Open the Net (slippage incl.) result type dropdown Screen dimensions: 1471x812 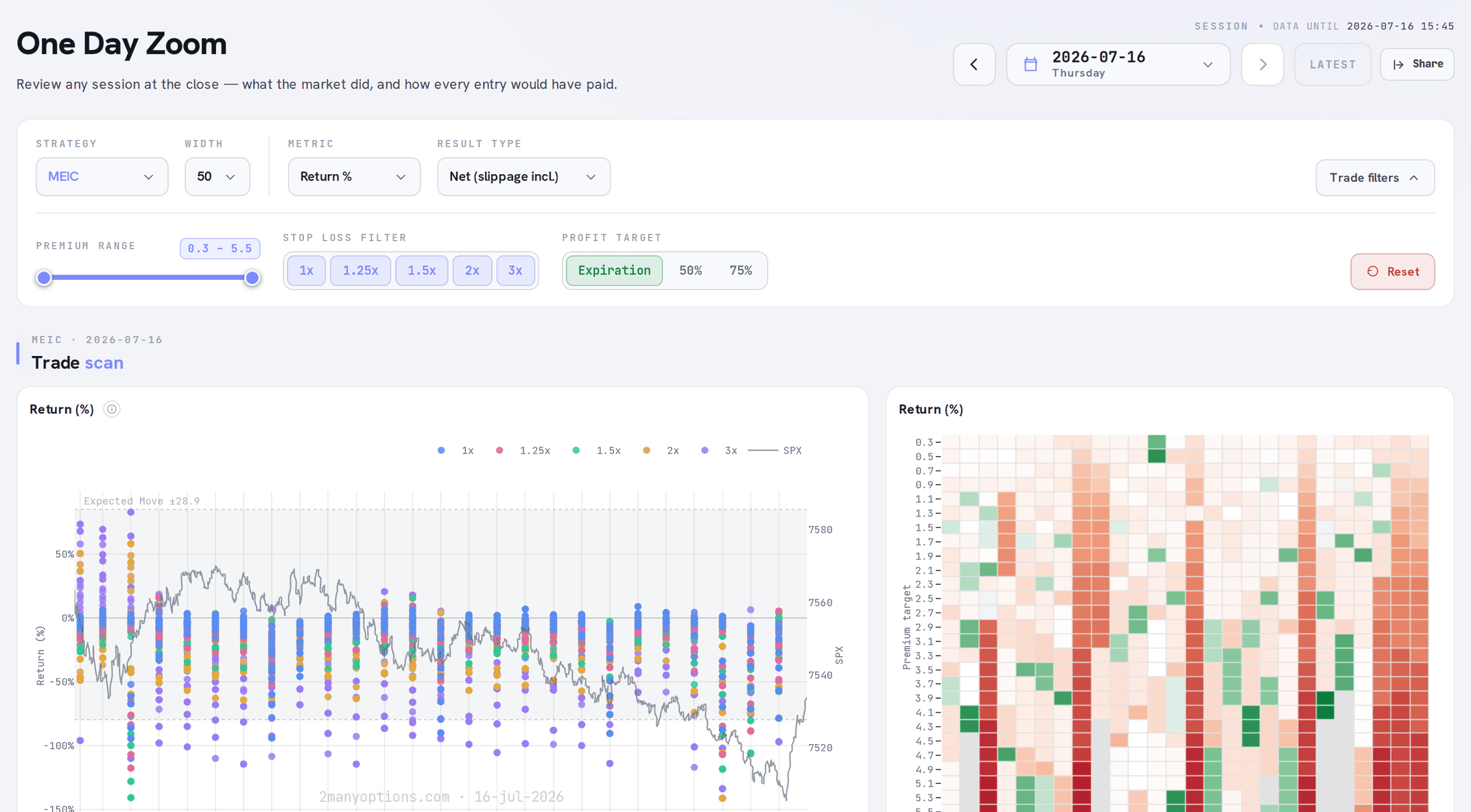tap(523, 177)
